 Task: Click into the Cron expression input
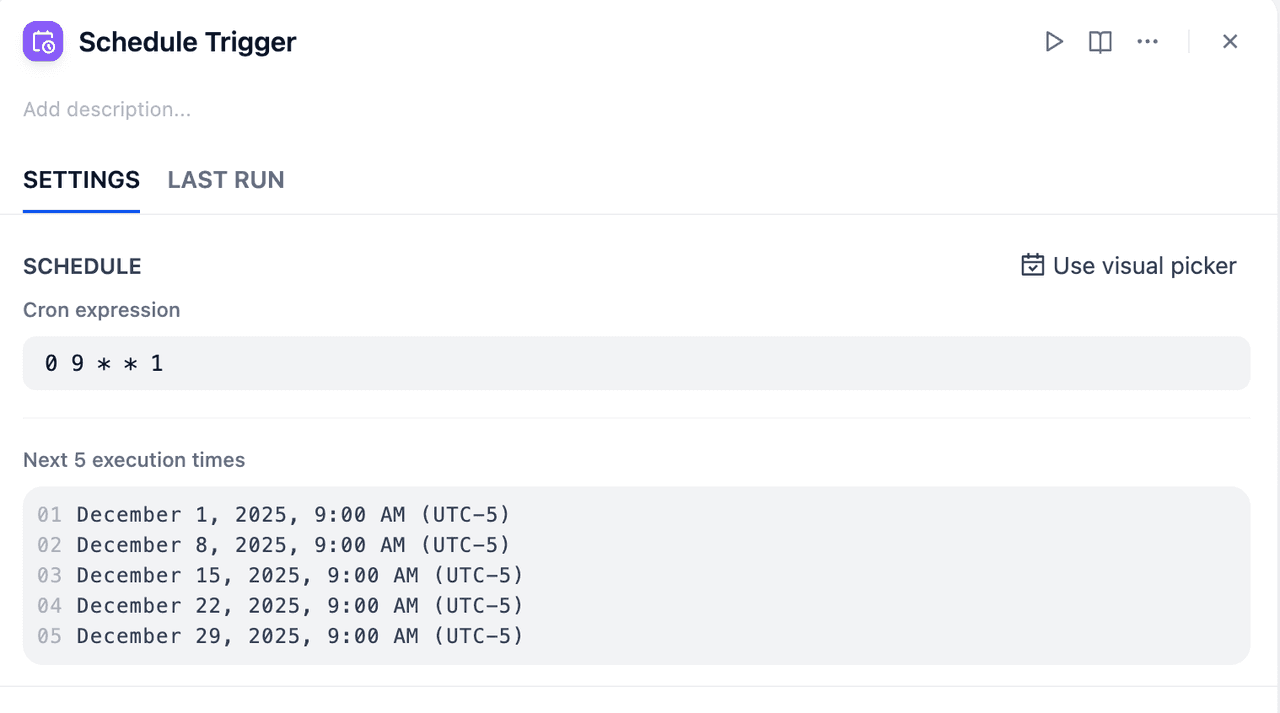coord(636,363)
